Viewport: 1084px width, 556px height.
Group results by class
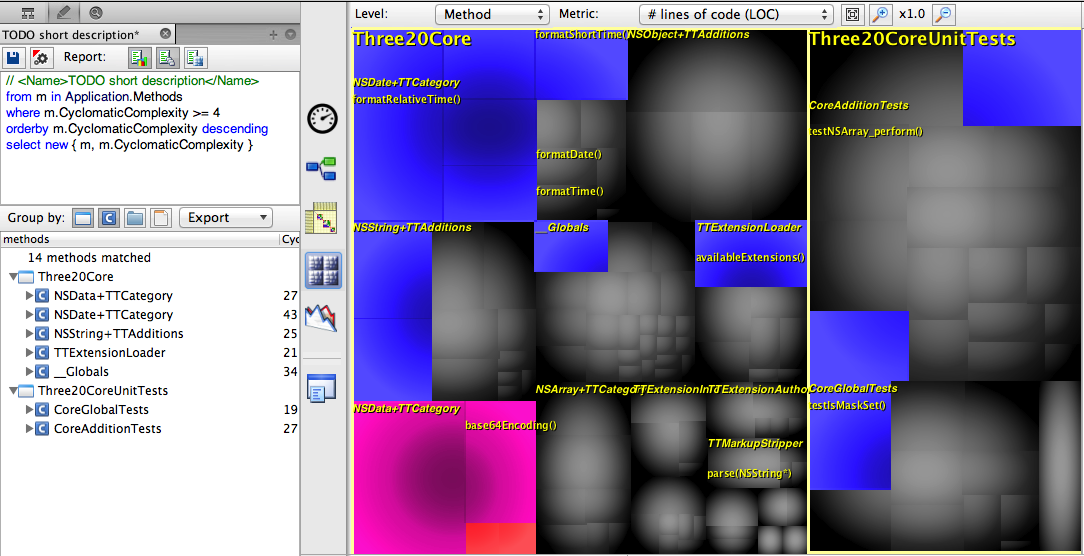[x=108, y=219]
